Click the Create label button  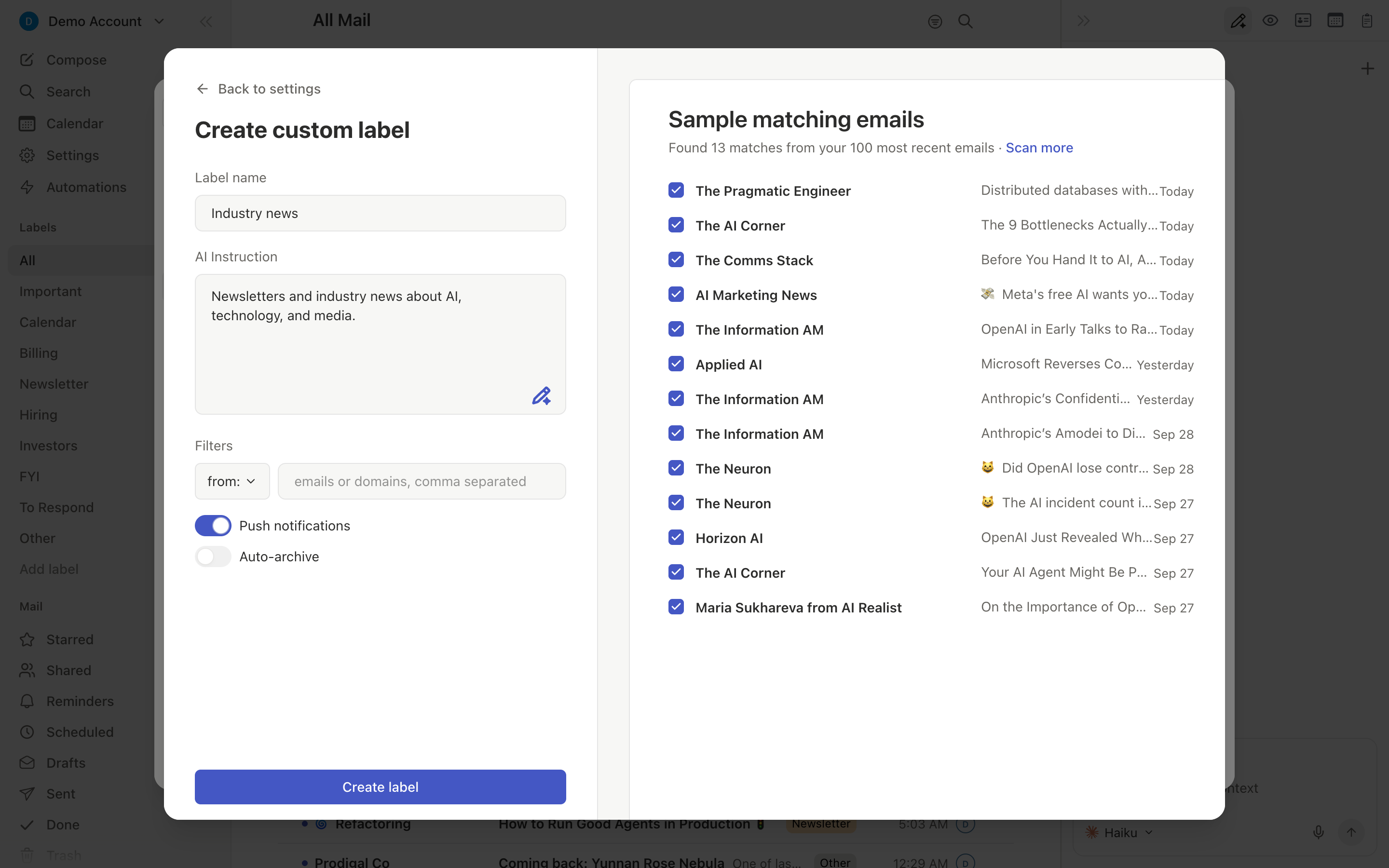coord(380,787)
